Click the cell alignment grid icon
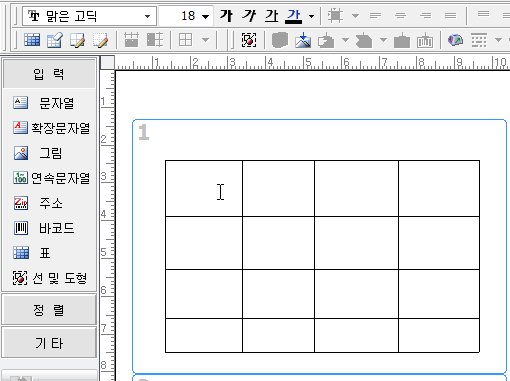Image resolution: width=510 pixels, height=381 pixels. click(335, 15)
